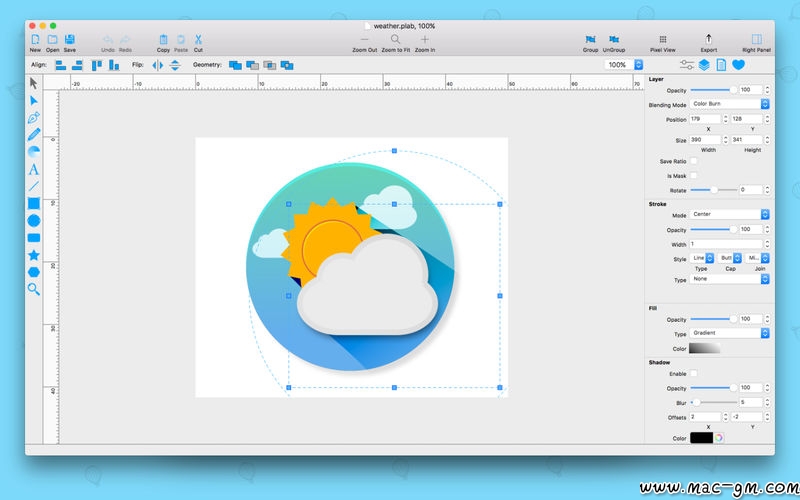Open the document page tab
The height and width of the screenshot is (500, 800).
[721, 65]
